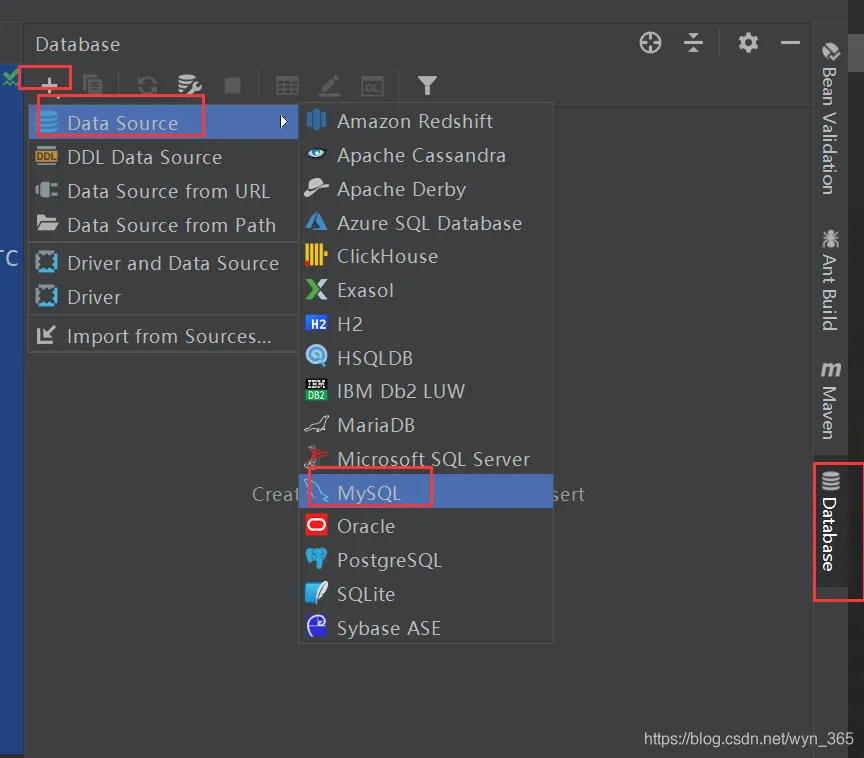
Task: Click the editor vertical scrollbar at top right
Action: tap(856, 53)
